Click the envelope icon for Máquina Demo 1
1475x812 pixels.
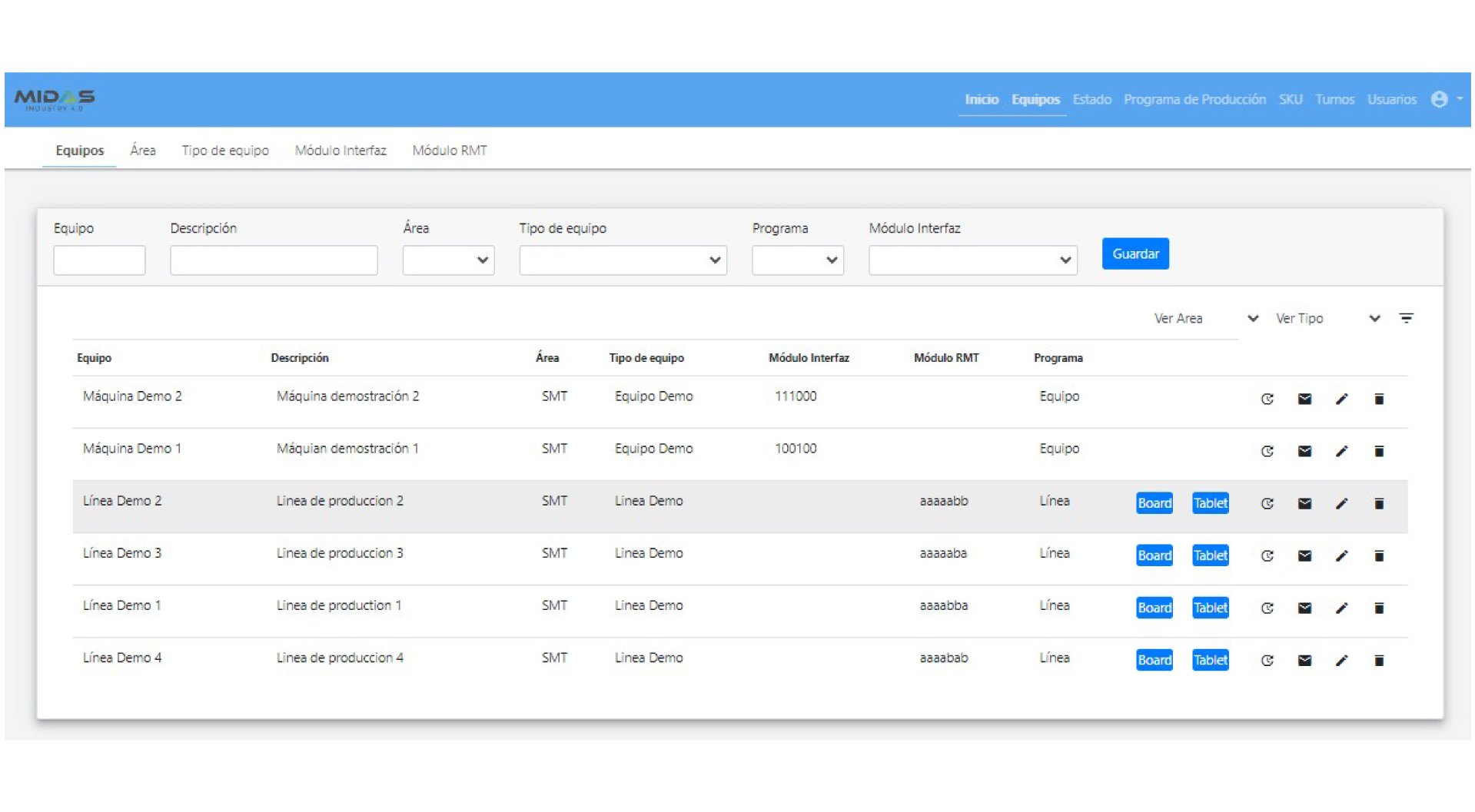[x=1304, y=451]
